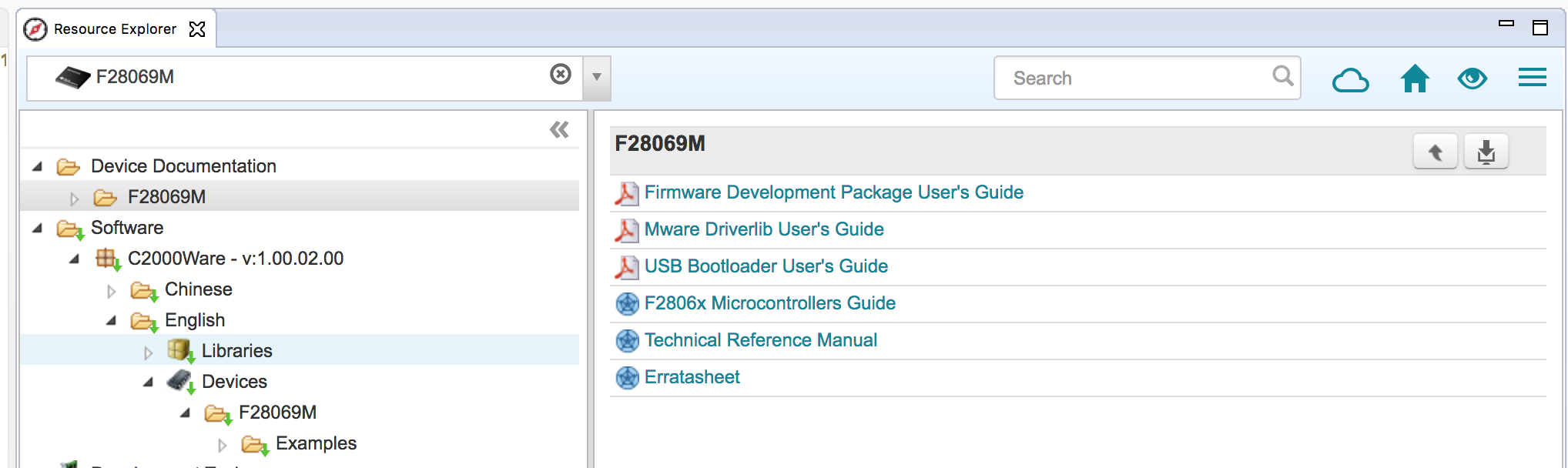Open the hamburger menu icon
The width and height of the screenshot is (1568, 468).
1532,78
